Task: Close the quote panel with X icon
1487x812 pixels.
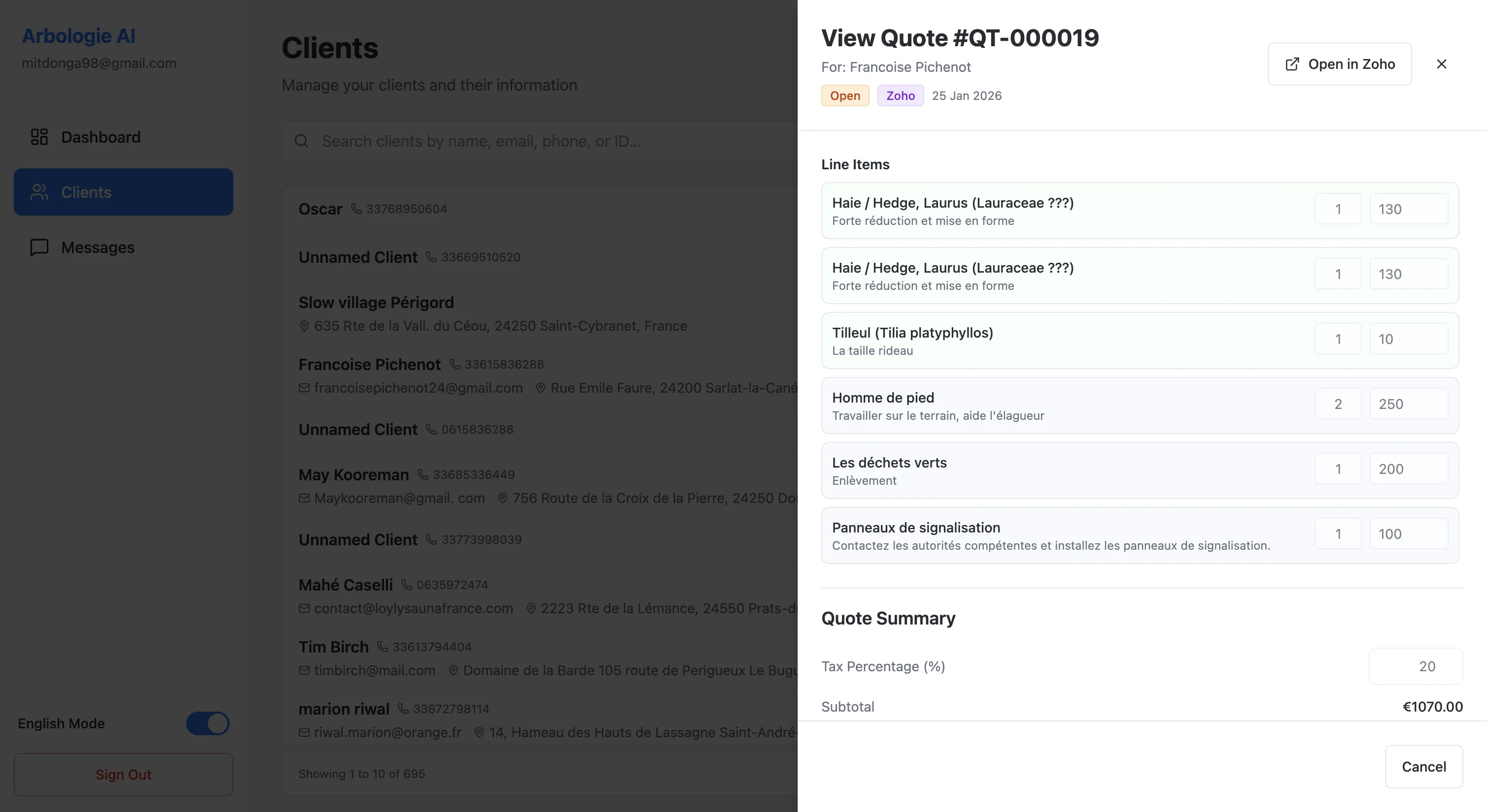Action: (1441, 64)
